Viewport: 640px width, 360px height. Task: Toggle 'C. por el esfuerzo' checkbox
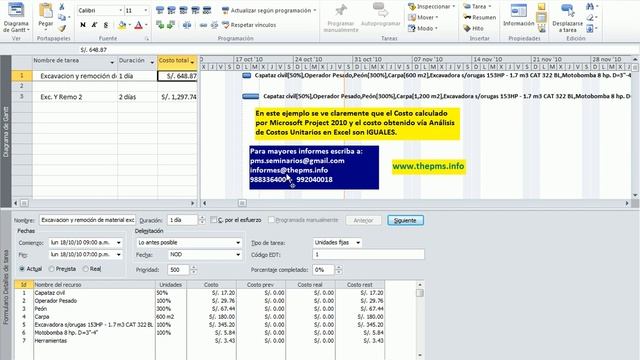point(213,220)
